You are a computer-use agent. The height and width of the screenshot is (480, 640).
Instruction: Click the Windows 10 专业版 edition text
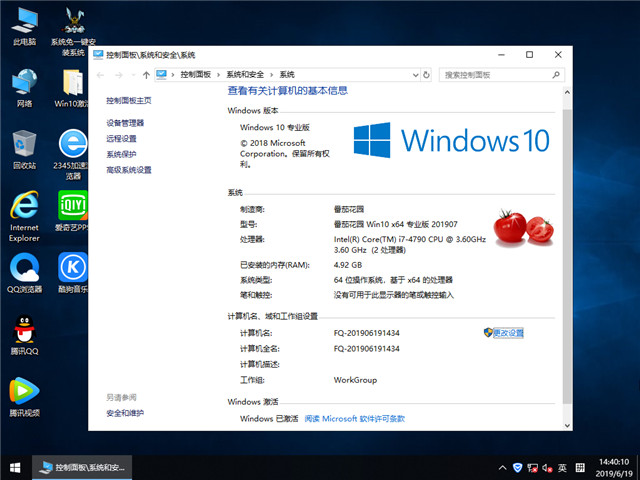275,127
